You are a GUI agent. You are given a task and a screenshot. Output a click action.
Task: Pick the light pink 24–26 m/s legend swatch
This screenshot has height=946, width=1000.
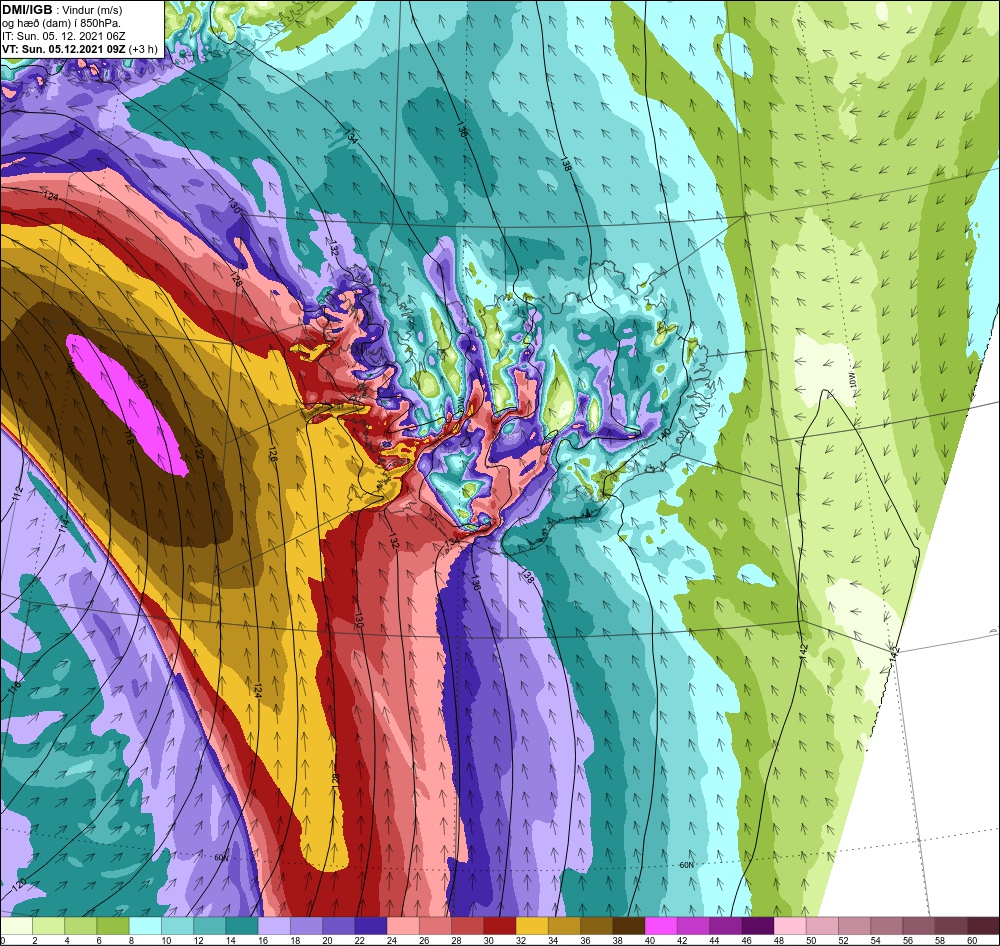pos(403,925)
